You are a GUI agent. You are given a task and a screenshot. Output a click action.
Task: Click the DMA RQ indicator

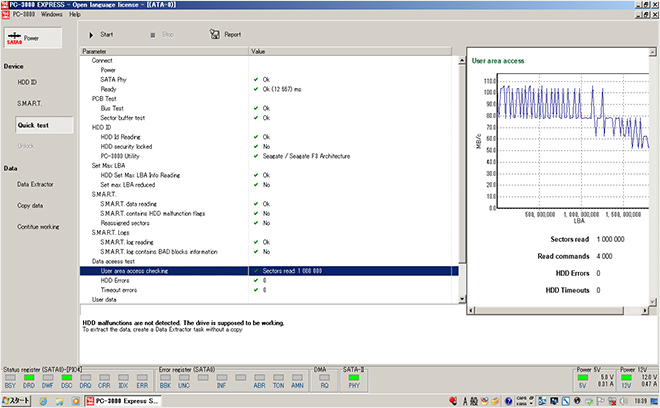[324, 377]
